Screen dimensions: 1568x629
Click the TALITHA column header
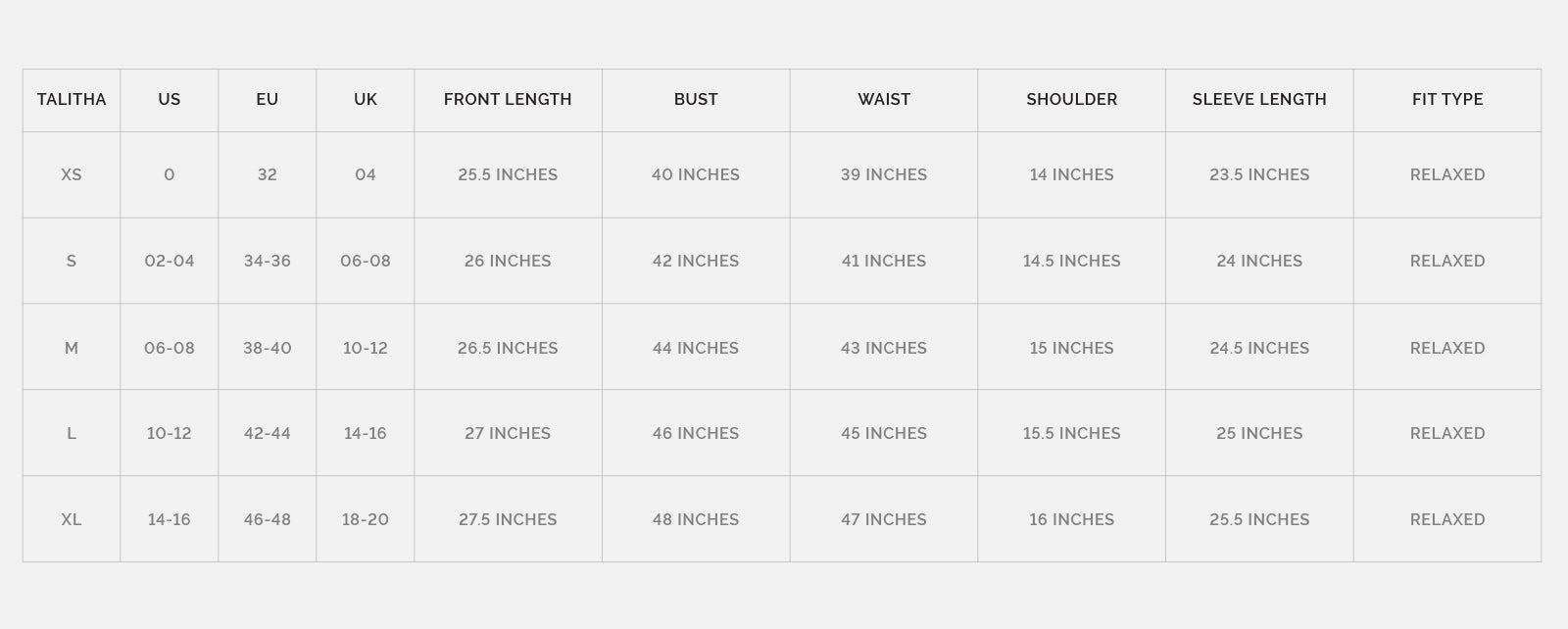point(72,99)
